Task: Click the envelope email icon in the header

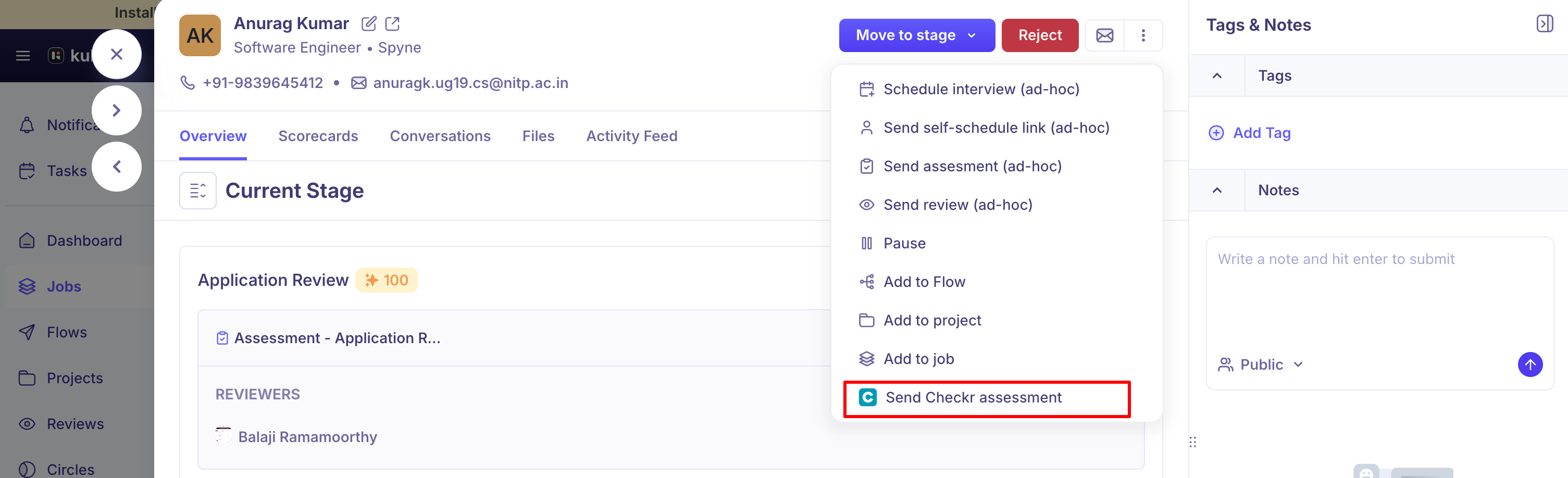Action: click(1103, 35)
